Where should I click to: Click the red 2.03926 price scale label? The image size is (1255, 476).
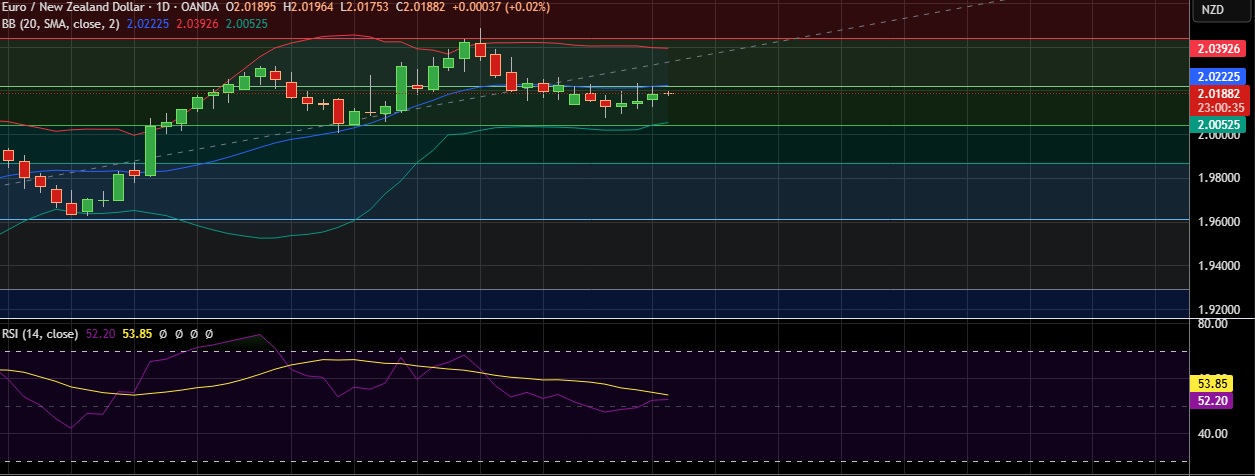point(1218,48)
